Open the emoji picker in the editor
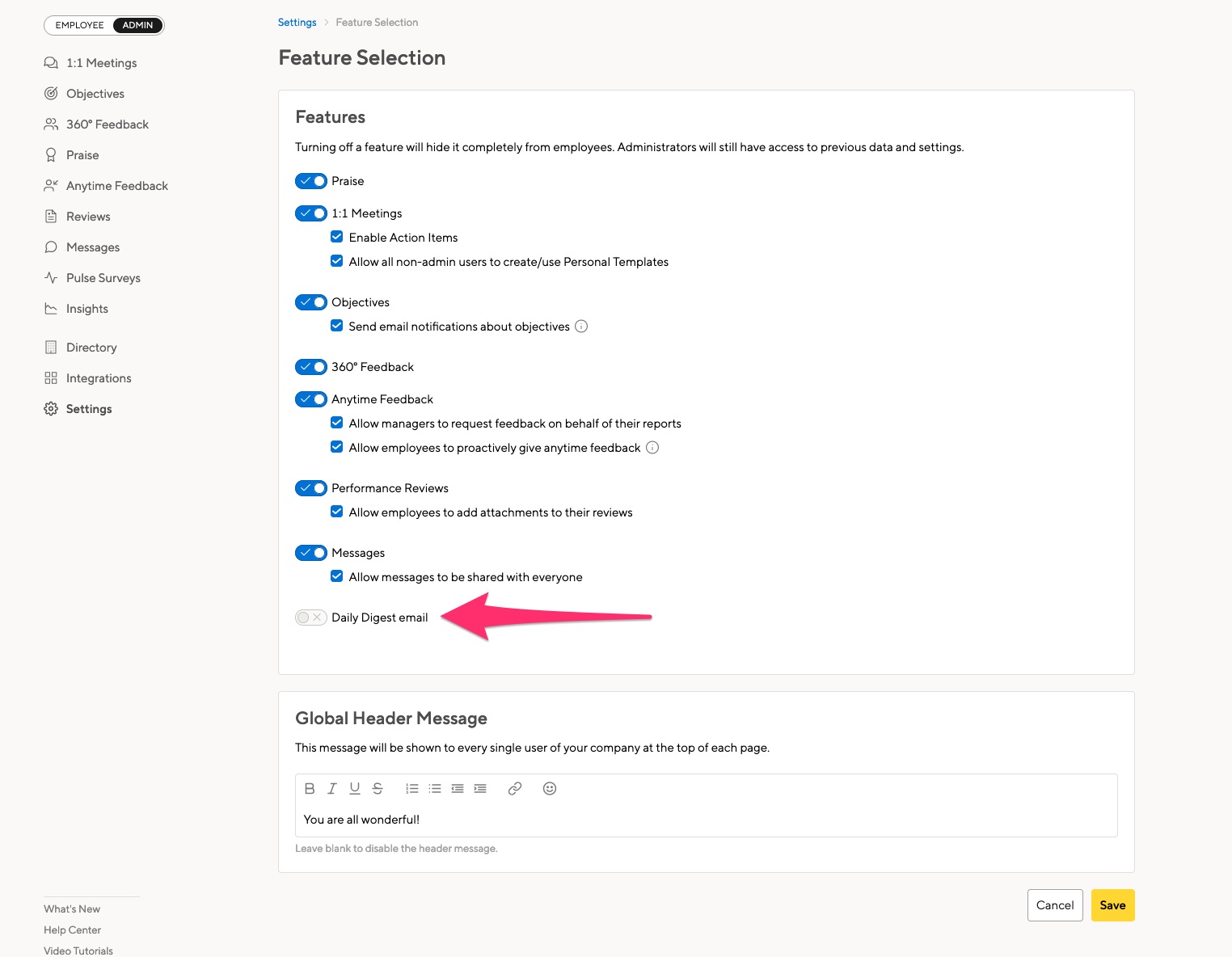1232x957 pixels. point(550,788)
